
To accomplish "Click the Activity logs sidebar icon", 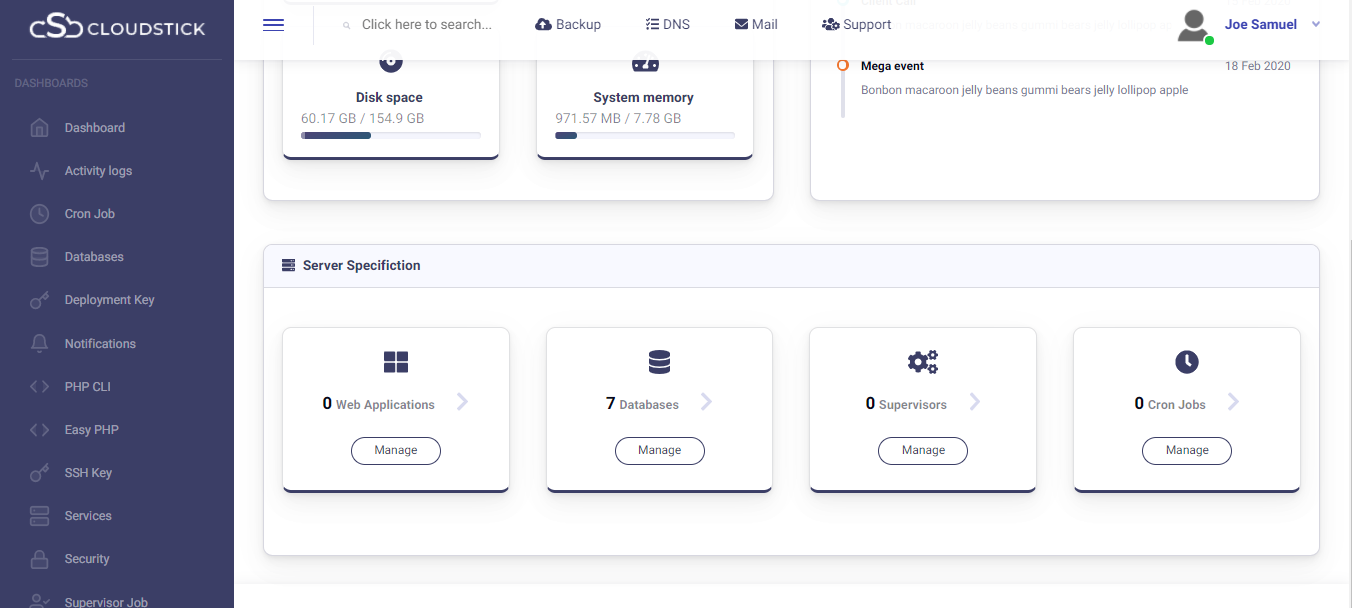I will click(x=39, y=171).
